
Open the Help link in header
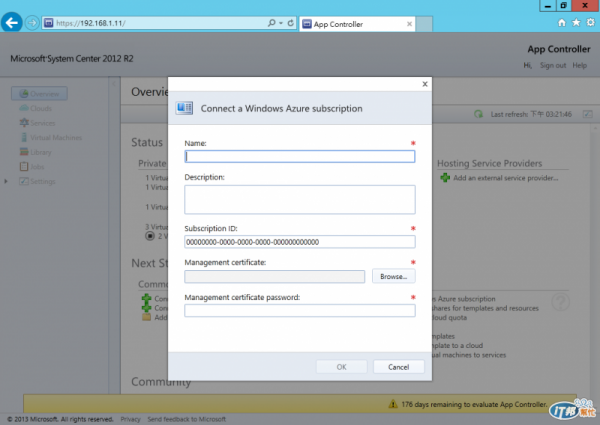tap(579, 65)
